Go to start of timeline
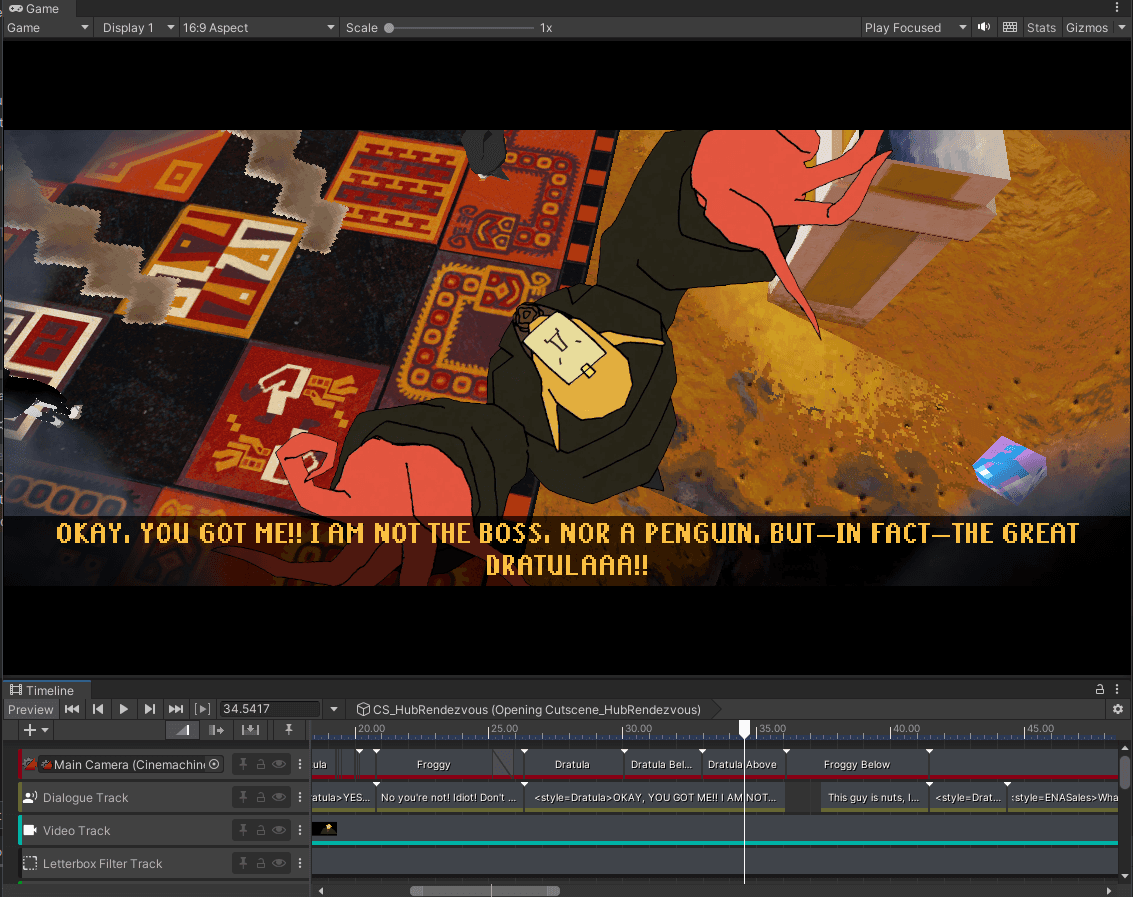The image size is (1133, 897). point(72,709)
